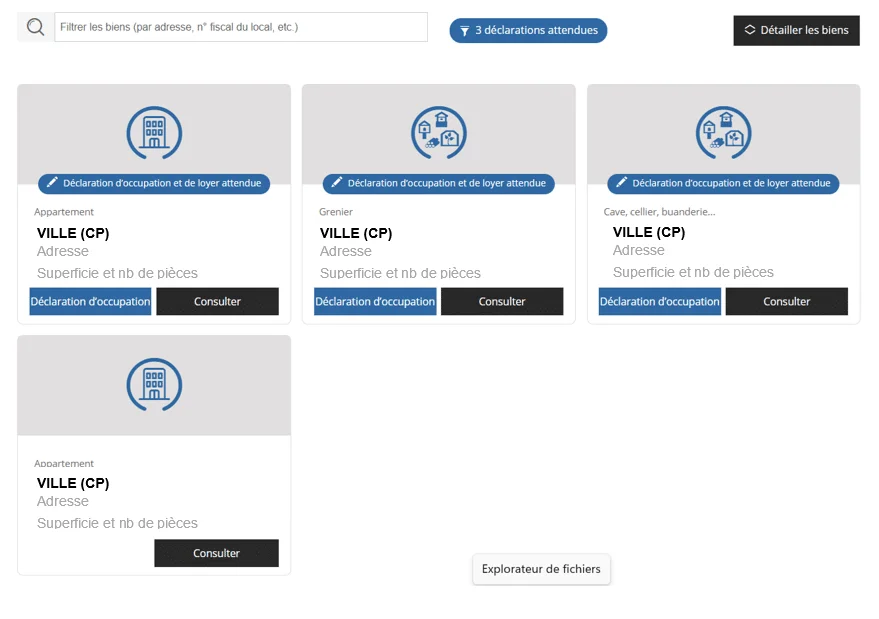Click pencil icon on Appartement declaration badge

coord(52,183)
